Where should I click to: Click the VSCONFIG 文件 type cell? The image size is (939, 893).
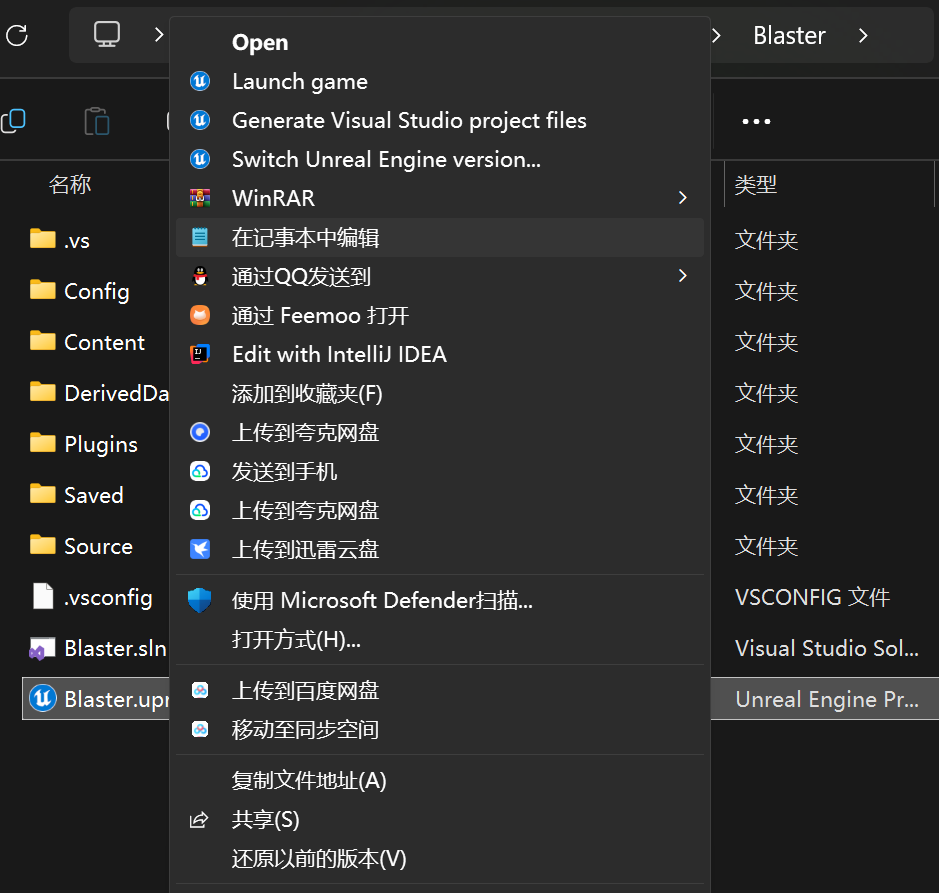[x=812, y=597]
